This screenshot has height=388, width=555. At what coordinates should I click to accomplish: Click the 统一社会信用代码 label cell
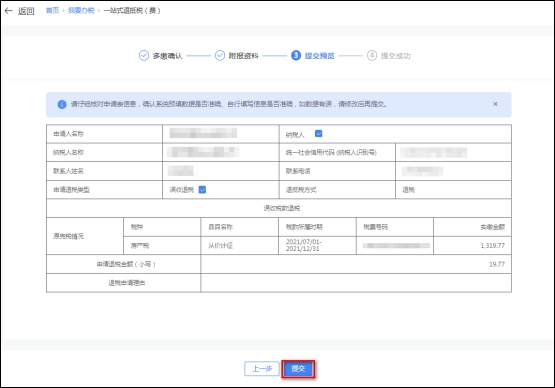click(337, 153)
